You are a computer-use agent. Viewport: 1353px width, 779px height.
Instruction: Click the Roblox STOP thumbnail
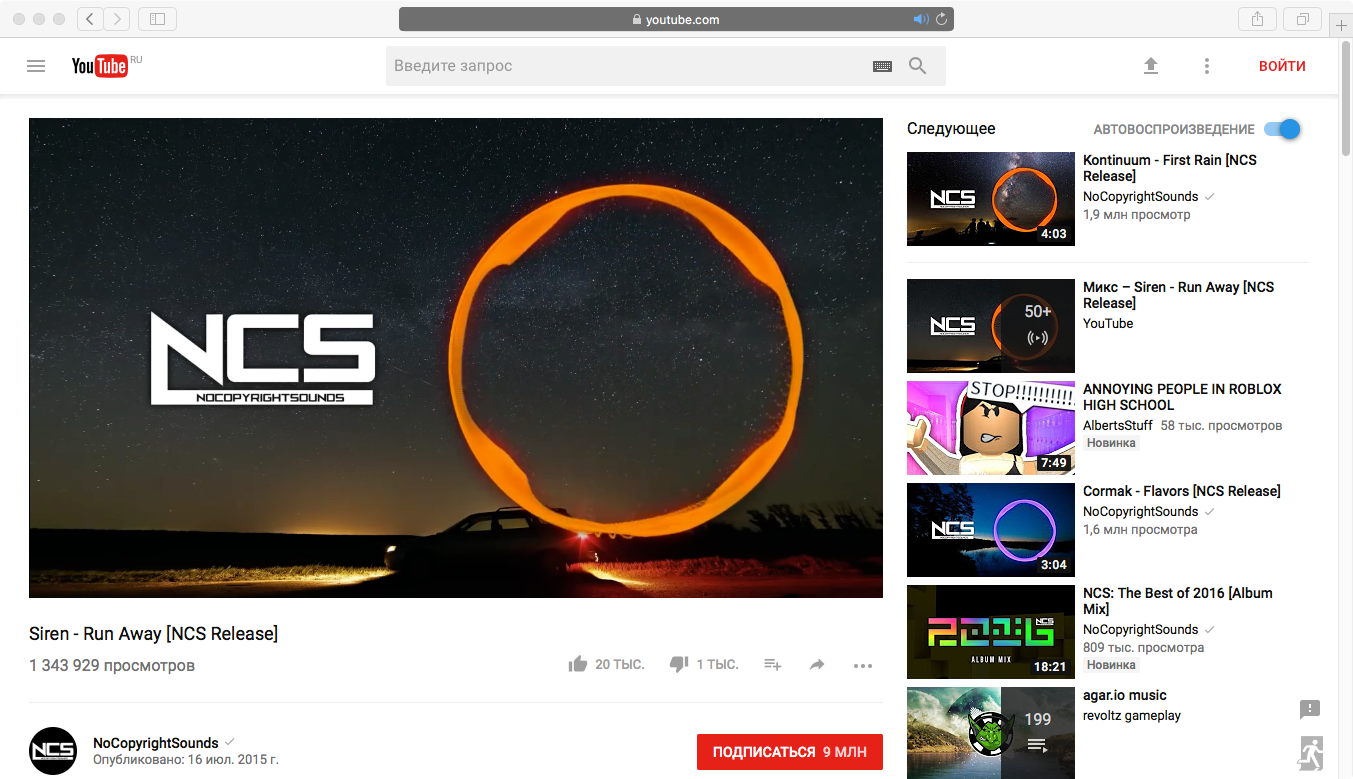coord(991,428)
